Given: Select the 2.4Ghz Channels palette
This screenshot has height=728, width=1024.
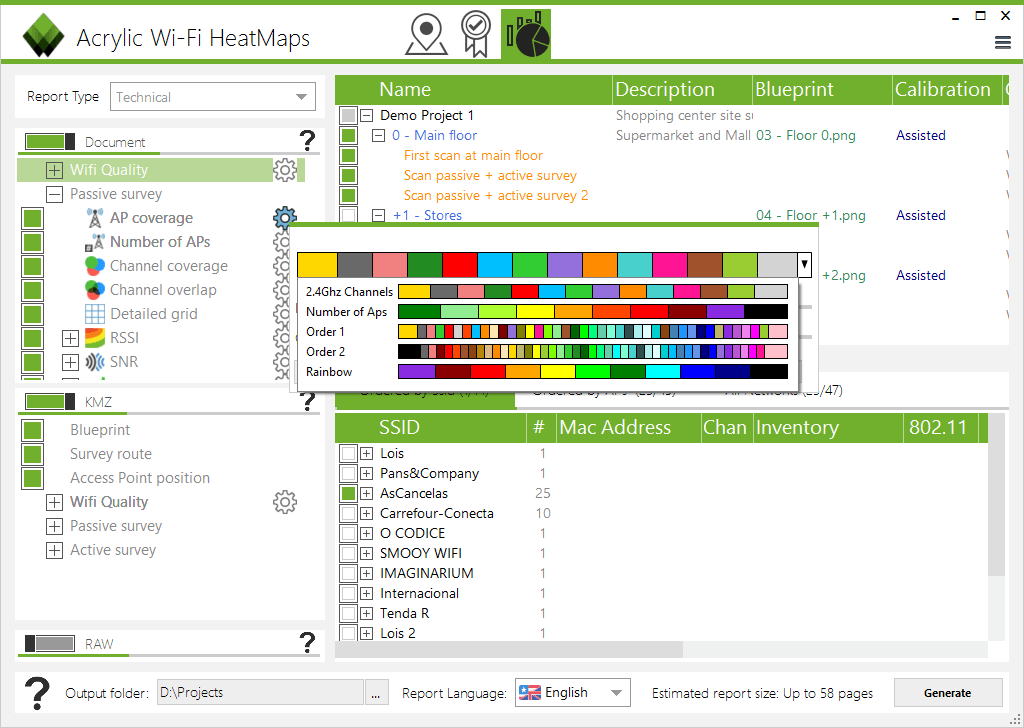Looking at the screenshot, I should click(547, 292).
